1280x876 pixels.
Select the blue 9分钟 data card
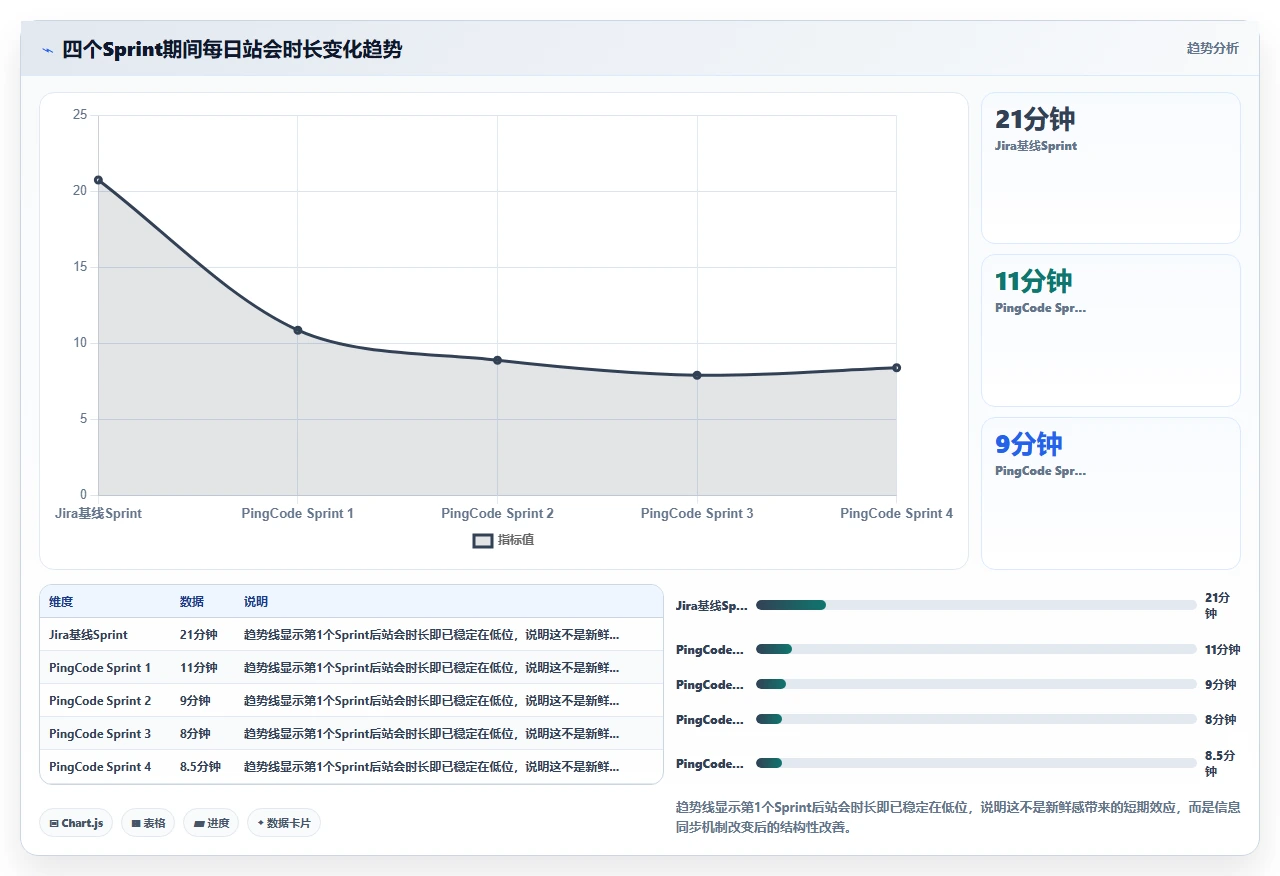coord(1111,493)
